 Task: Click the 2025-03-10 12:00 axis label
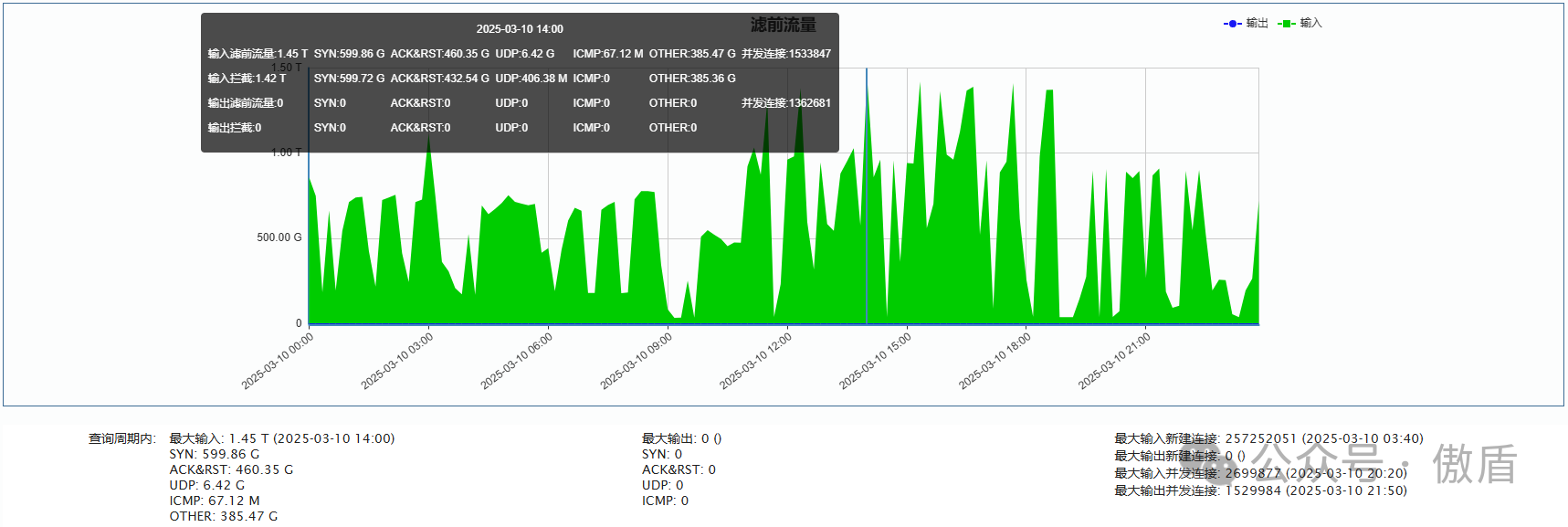pyautogui.click(x=755, y=361)
